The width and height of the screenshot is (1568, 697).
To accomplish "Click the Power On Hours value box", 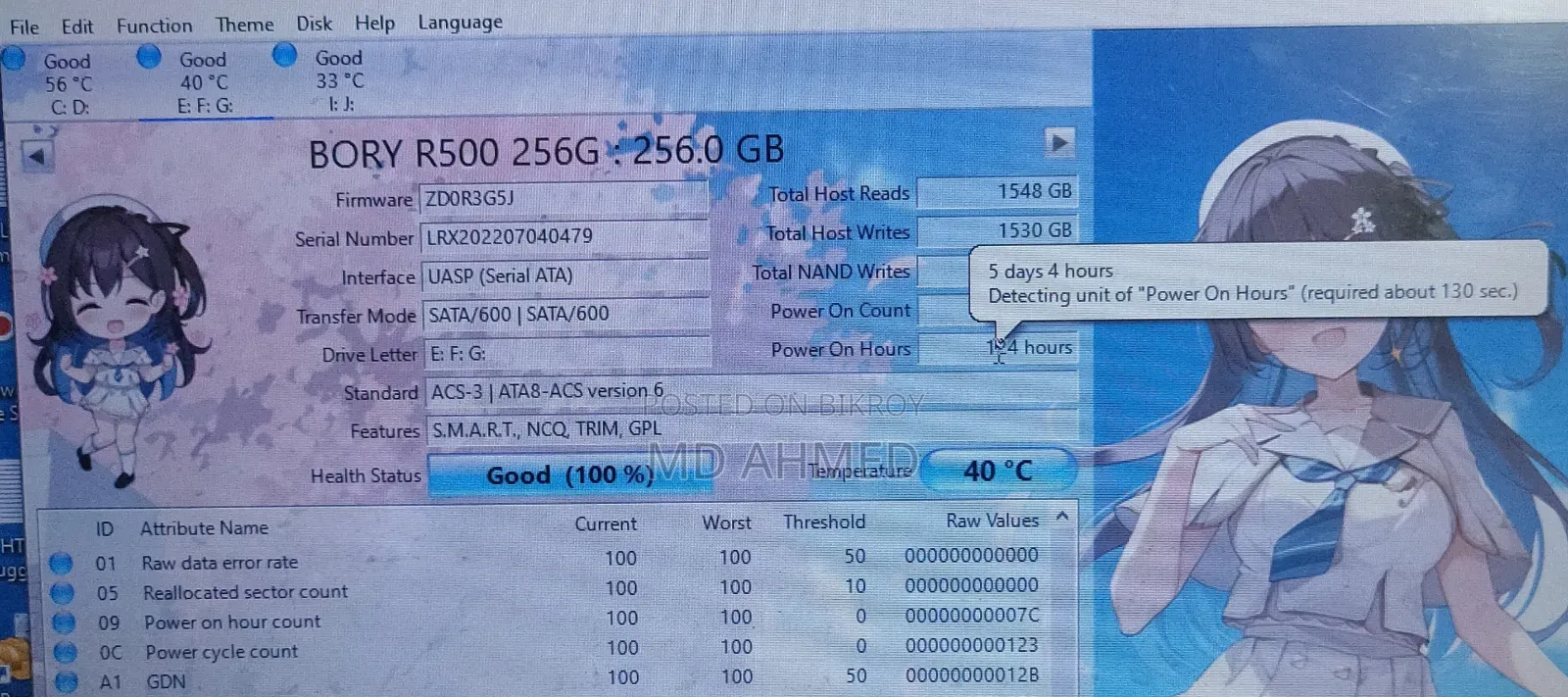I will (997, 347).
